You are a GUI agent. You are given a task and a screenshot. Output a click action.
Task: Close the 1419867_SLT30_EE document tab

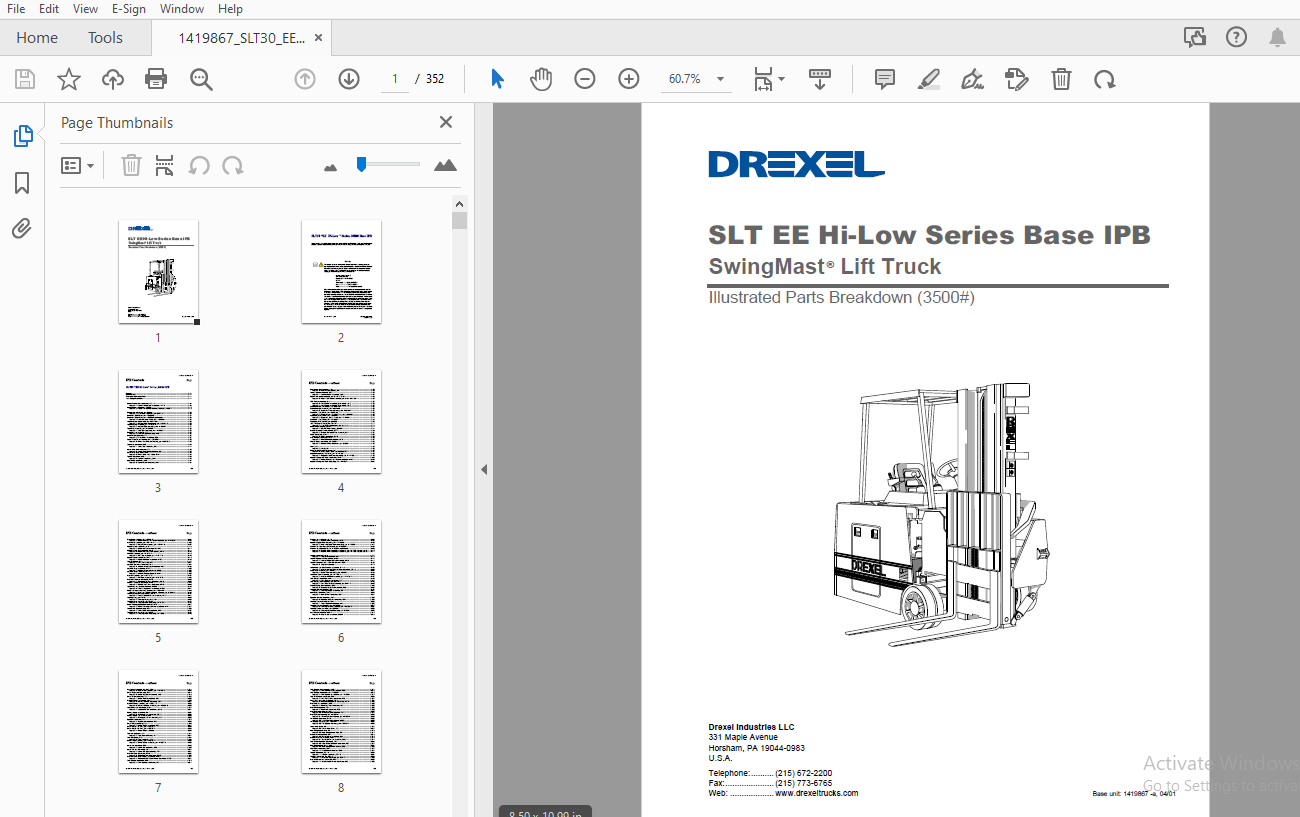point(319,38)
